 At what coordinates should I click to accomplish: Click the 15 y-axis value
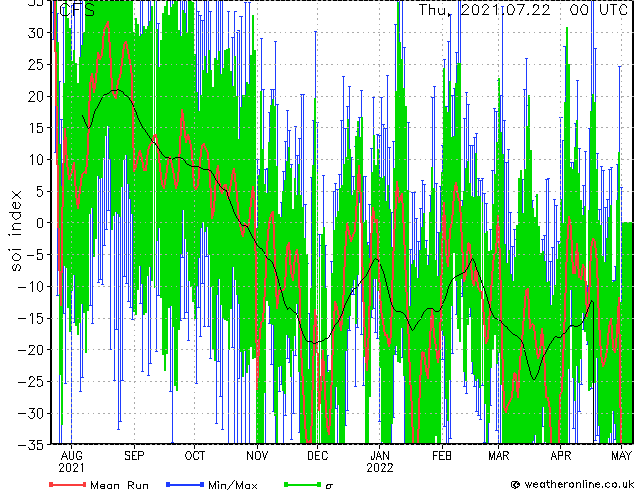click(36, 128)
